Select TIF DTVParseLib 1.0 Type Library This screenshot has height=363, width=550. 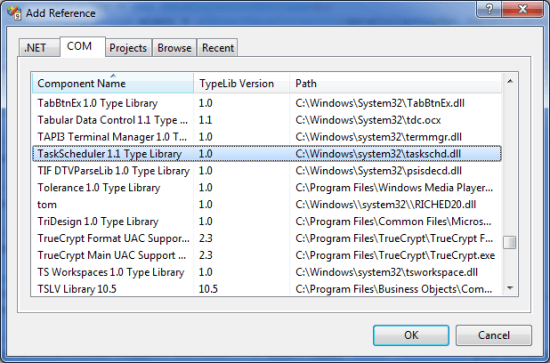(267, 170)
